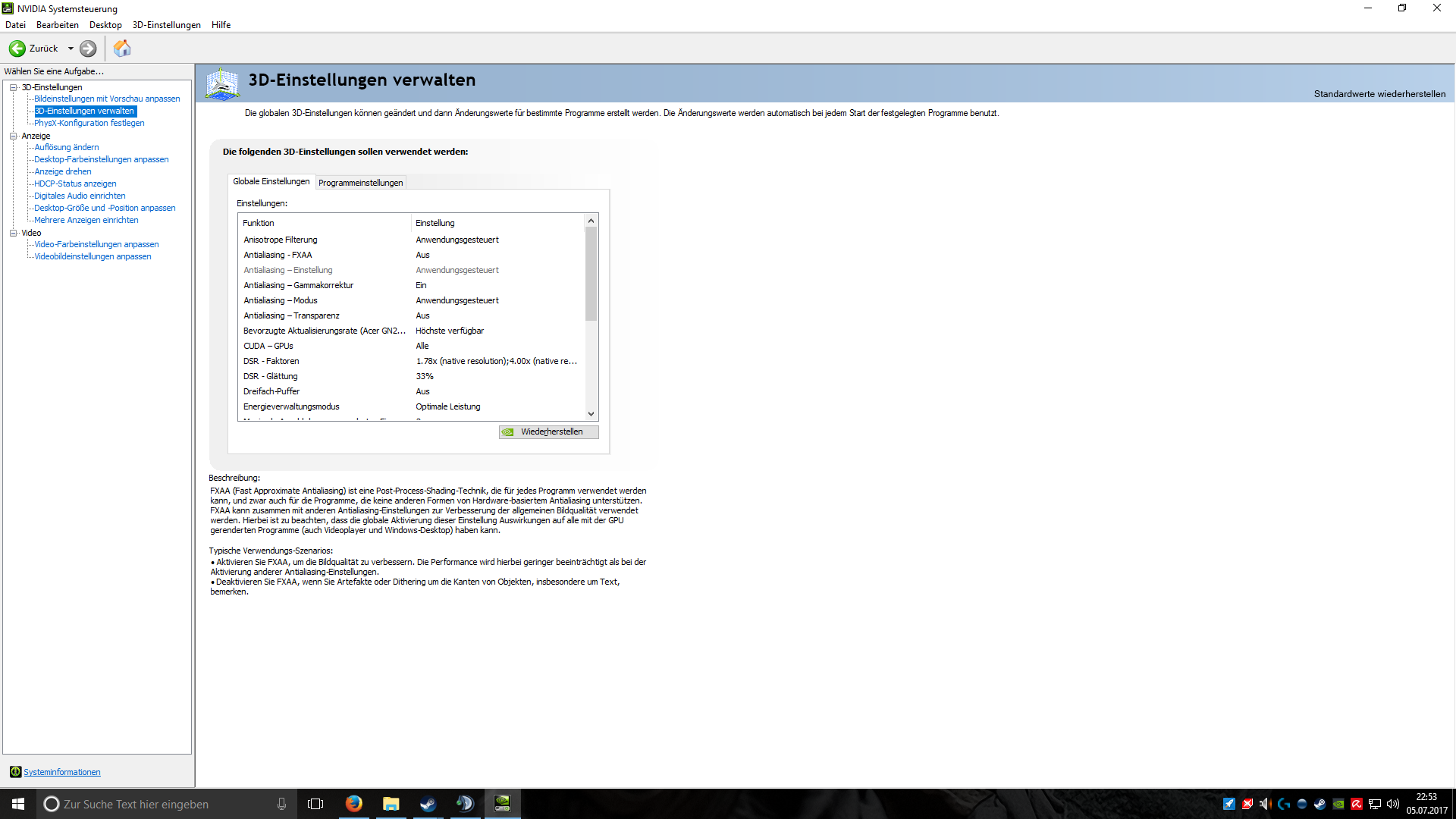Image resolution: width=1456 pixels, height=819 pixels.
Task: Click the NVIDIA icon in system tray
Action: pos(1338,804)
